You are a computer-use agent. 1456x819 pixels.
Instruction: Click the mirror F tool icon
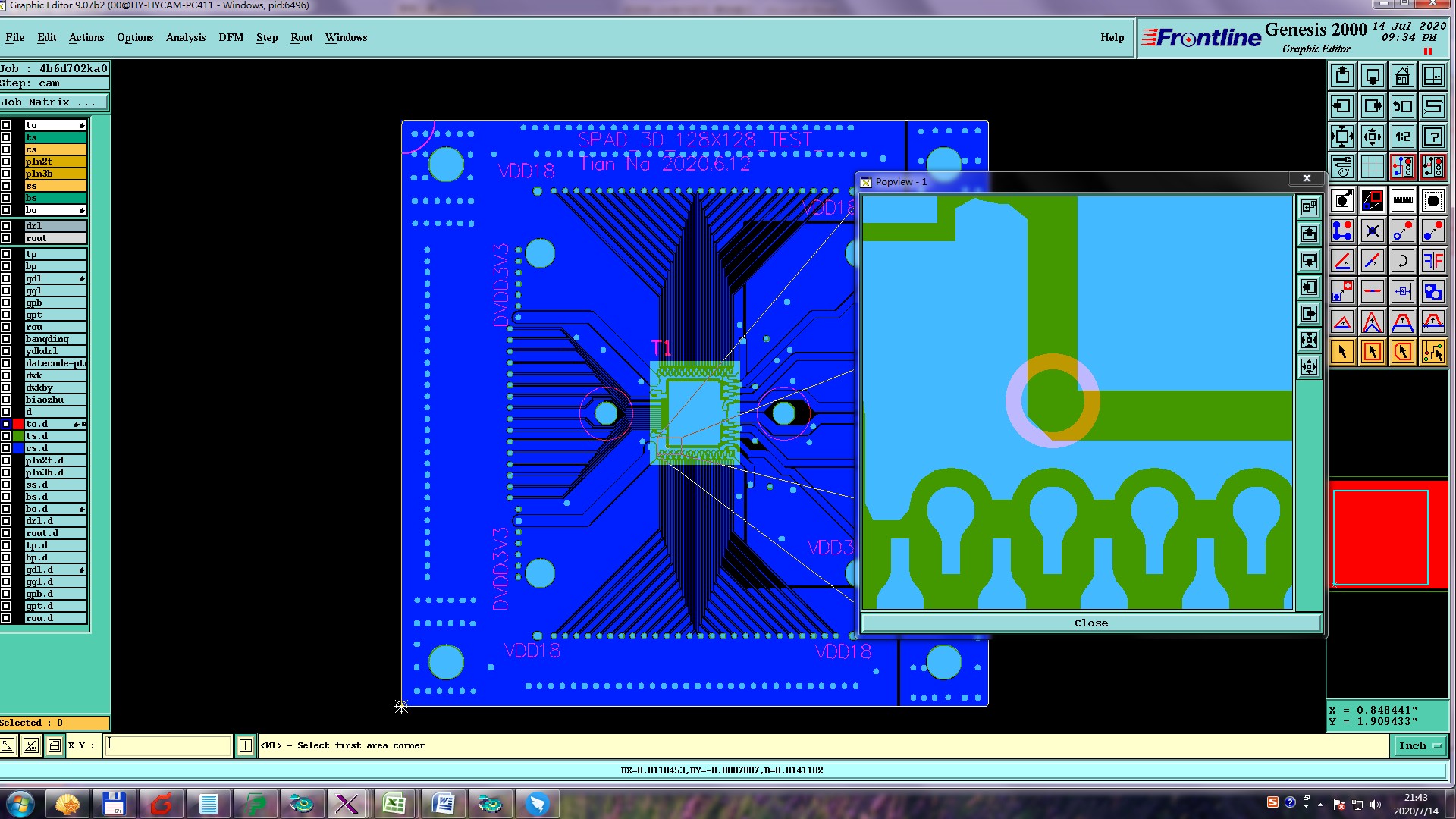coord(1432,261)
